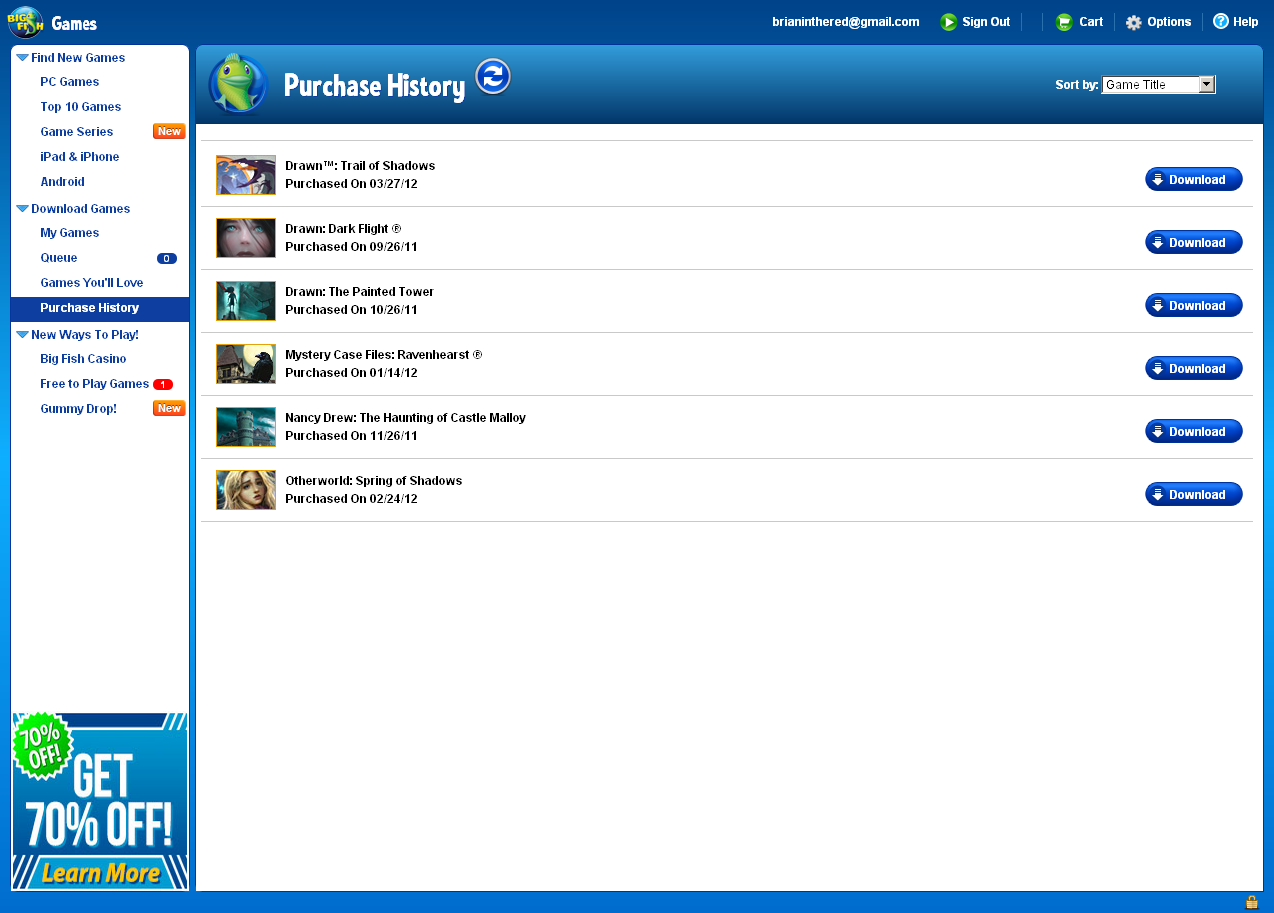Click the Mystery Case Files: Ravenhearst ® title
The height and width of the screenshot is (913, 1274).
pyautogui.click(x=384, y=355)
